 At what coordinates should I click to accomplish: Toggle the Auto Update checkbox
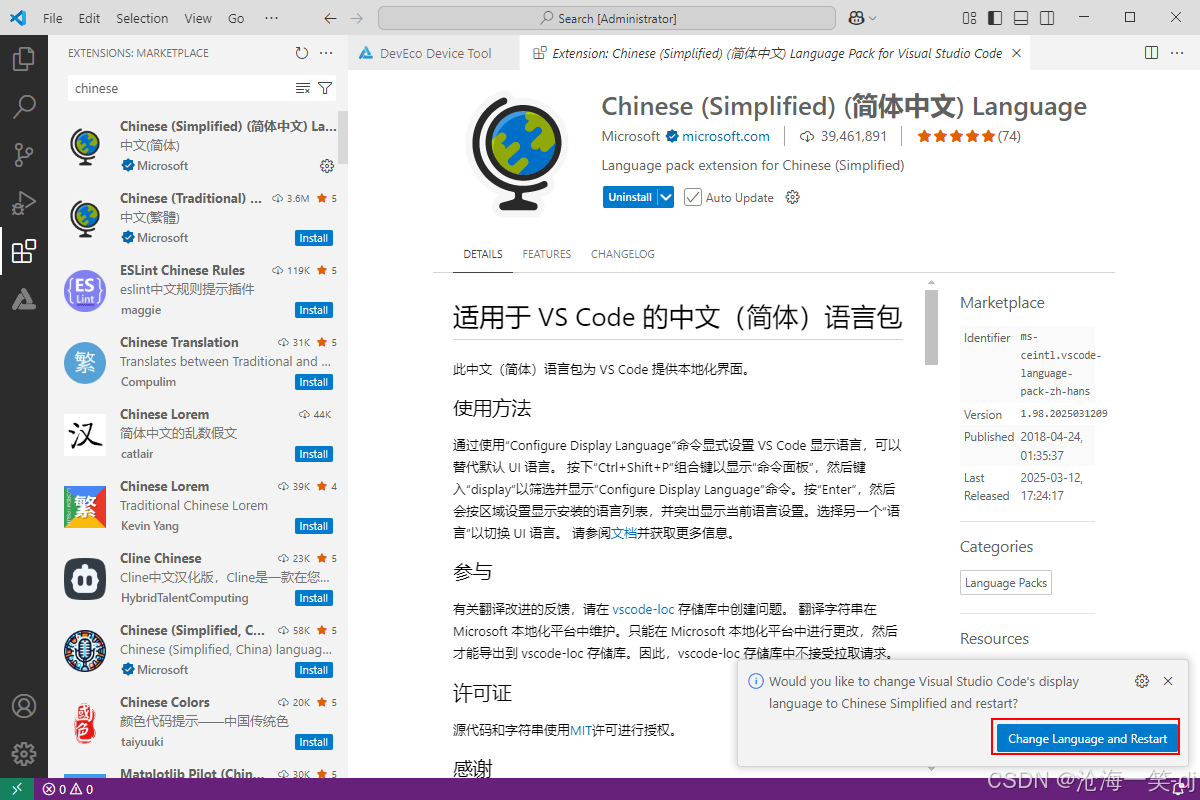tap(692, 197)
